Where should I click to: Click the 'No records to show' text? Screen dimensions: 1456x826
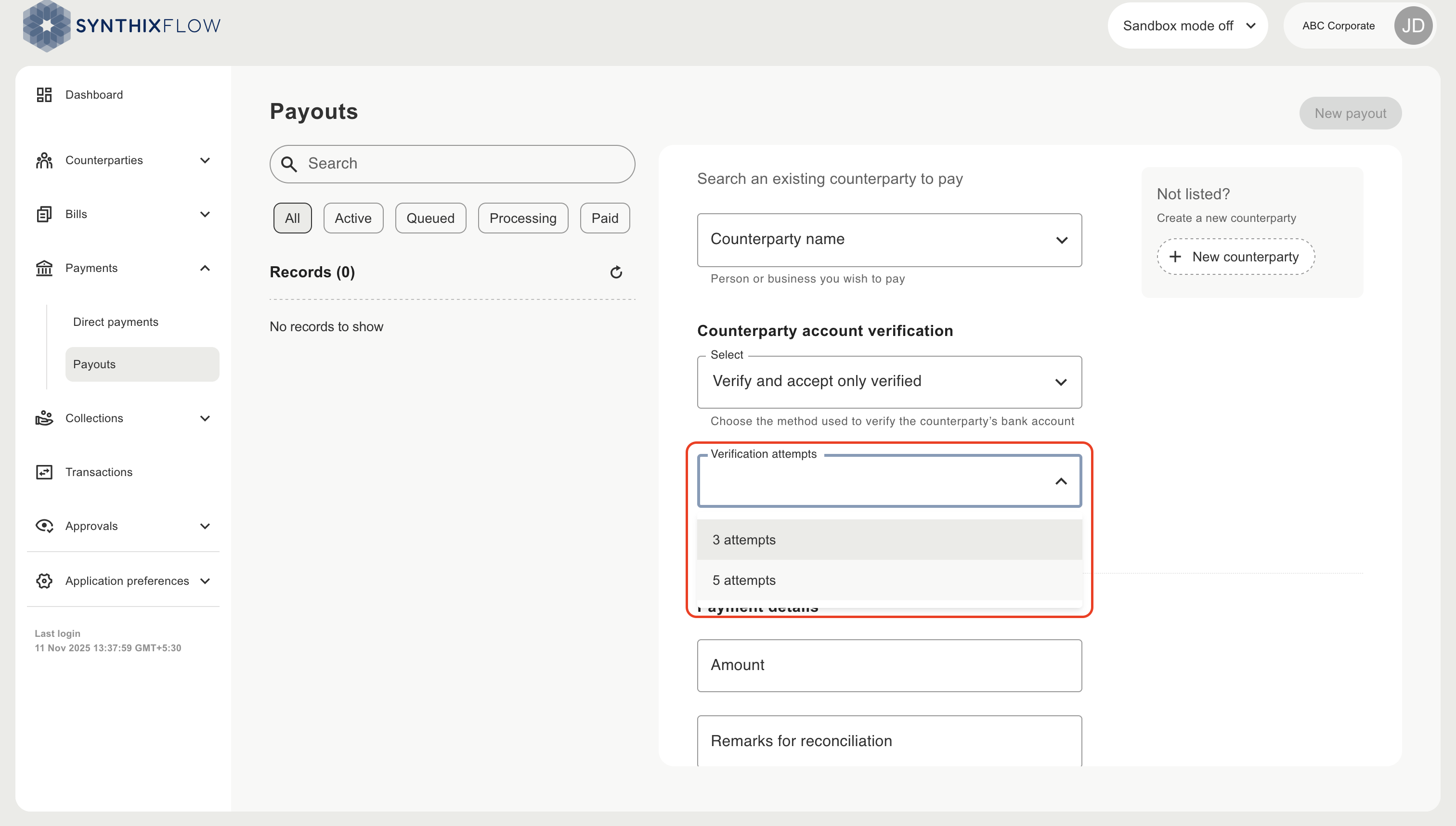326,327
